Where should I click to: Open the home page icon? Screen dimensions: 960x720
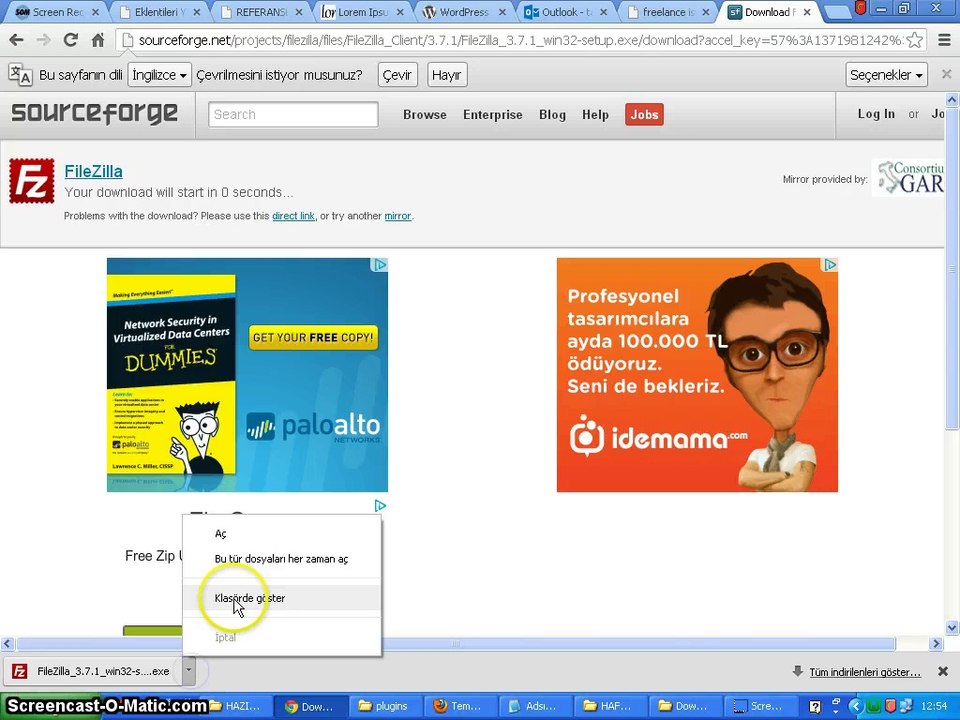click(98, 40)
